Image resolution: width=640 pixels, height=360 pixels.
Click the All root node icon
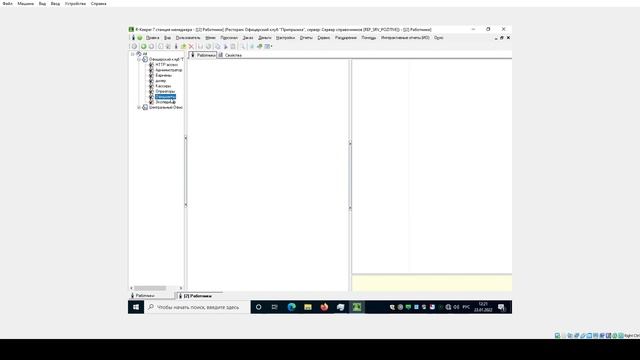[139, 54]
